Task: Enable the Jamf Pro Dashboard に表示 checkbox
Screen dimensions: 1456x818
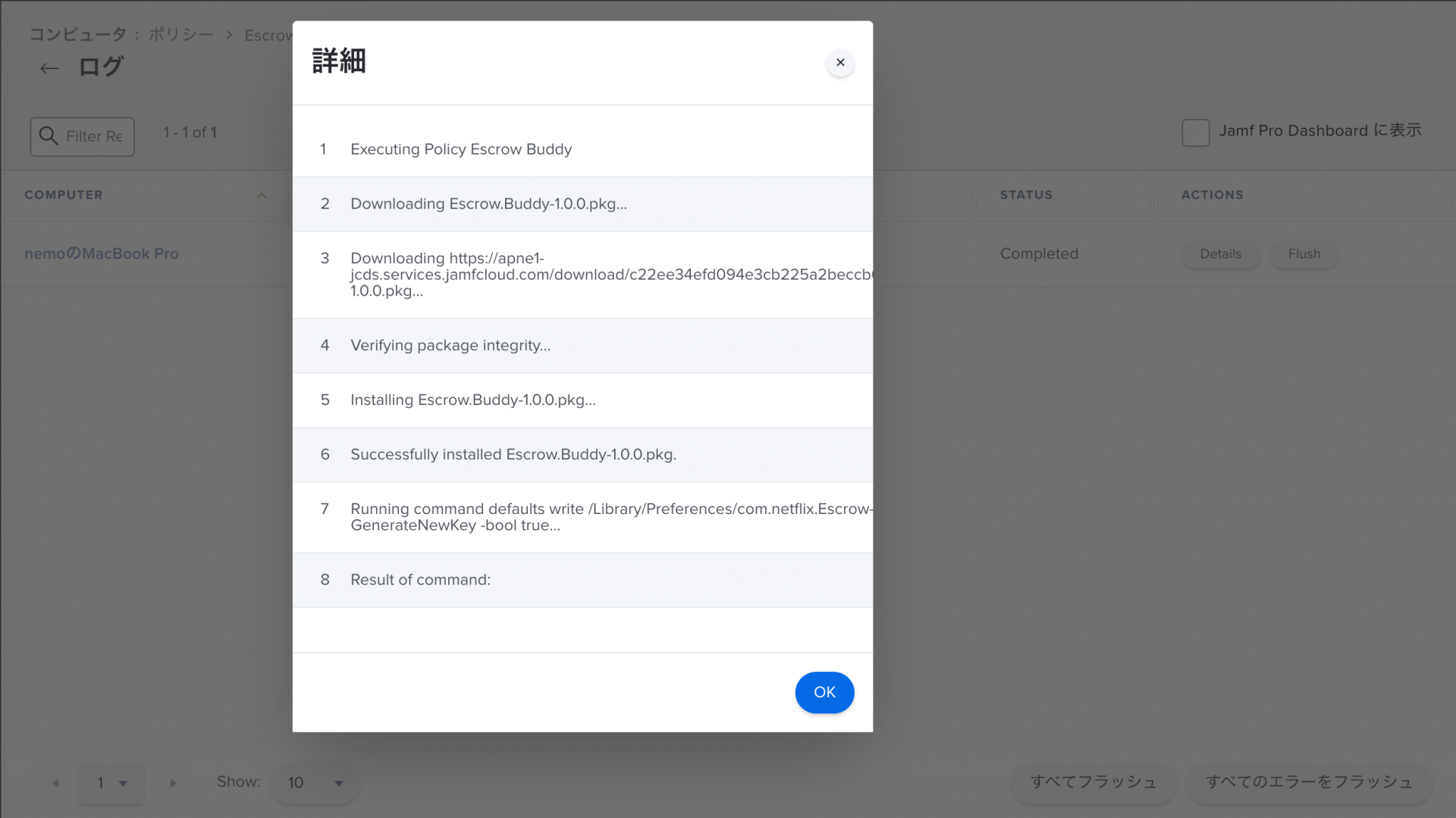Action: coord(1195,132)
